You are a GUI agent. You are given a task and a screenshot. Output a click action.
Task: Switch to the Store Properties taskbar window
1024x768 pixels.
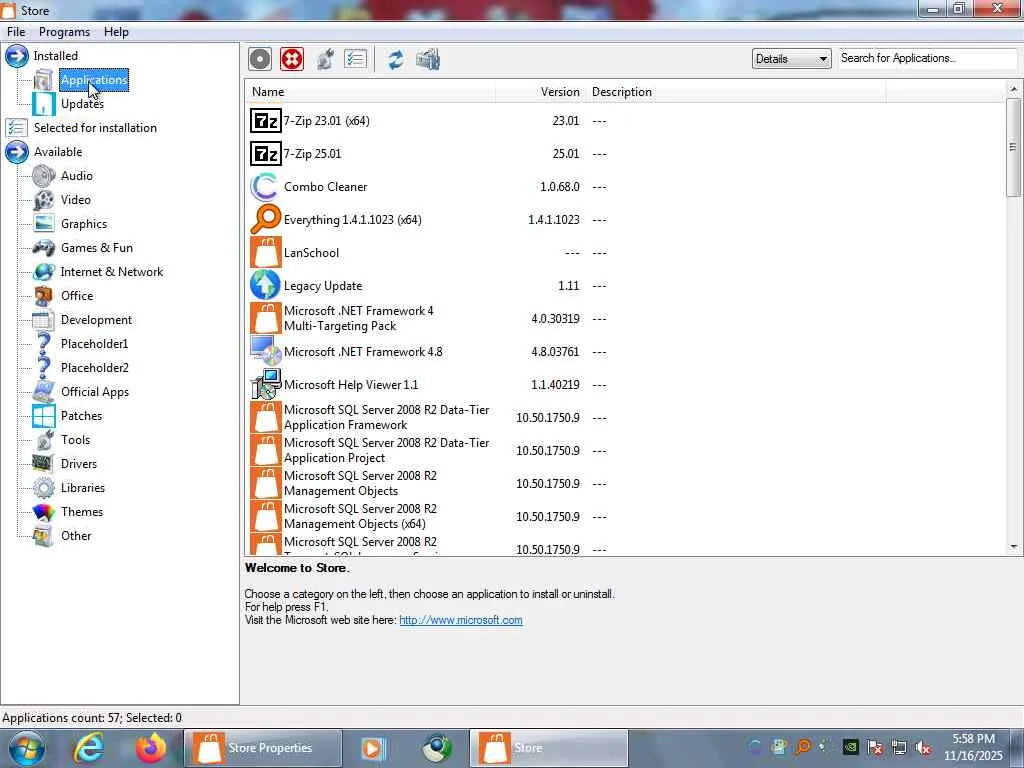pyautogui.click(x=263, y=748)
